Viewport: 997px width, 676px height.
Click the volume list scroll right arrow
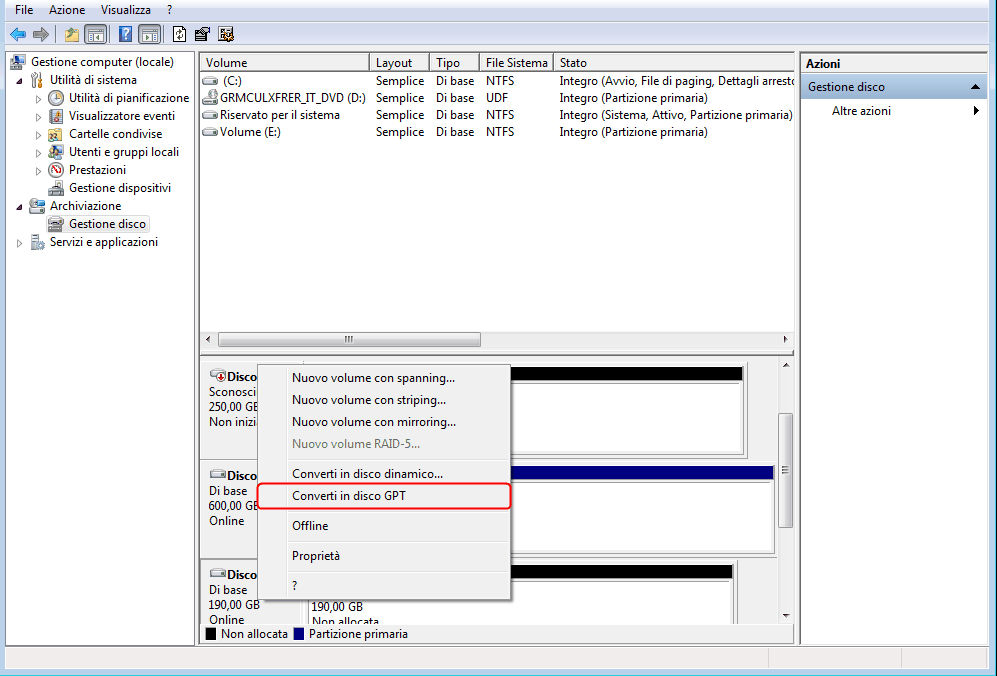[x=786, y=340]
